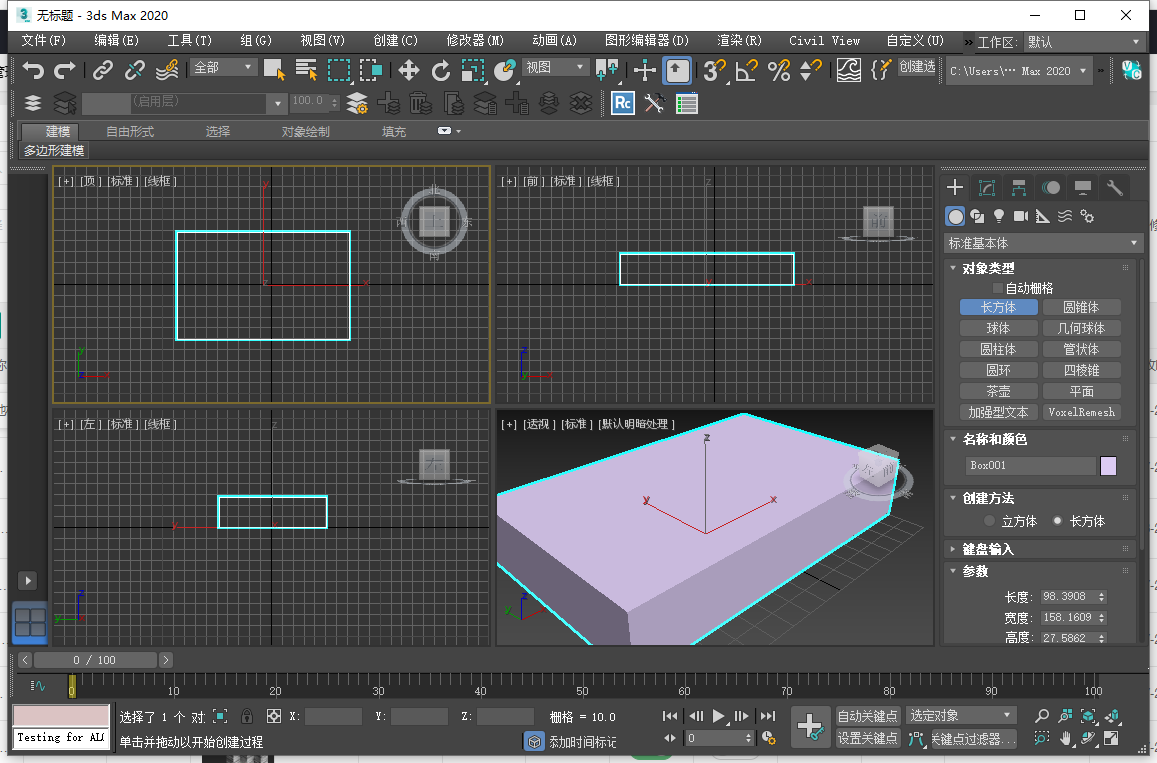
Task: Toggle absolute transform type-in mode icon
Action: (x=274, y=717)
